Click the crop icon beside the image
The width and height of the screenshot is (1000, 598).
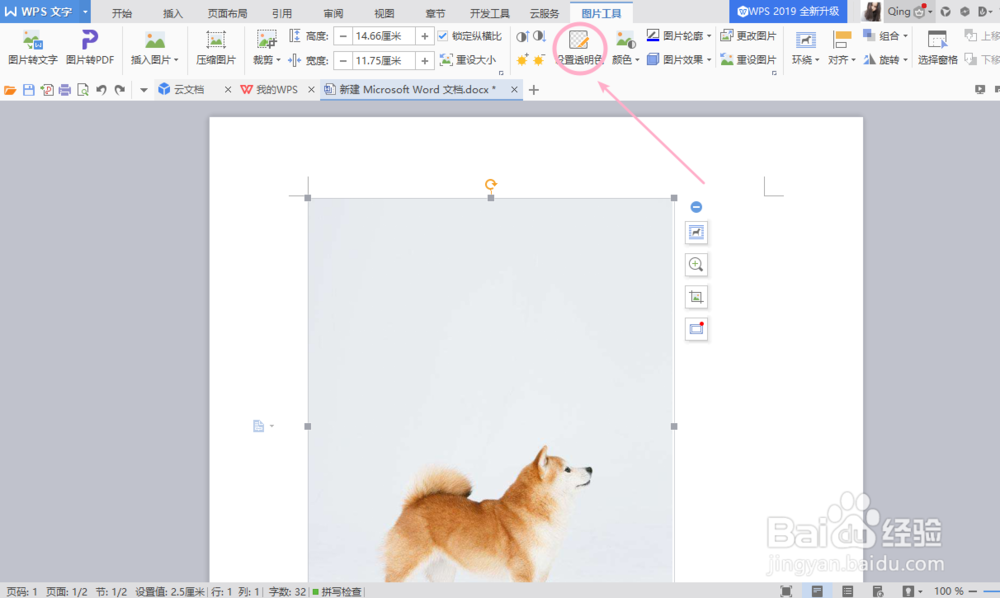click(696, 297)
